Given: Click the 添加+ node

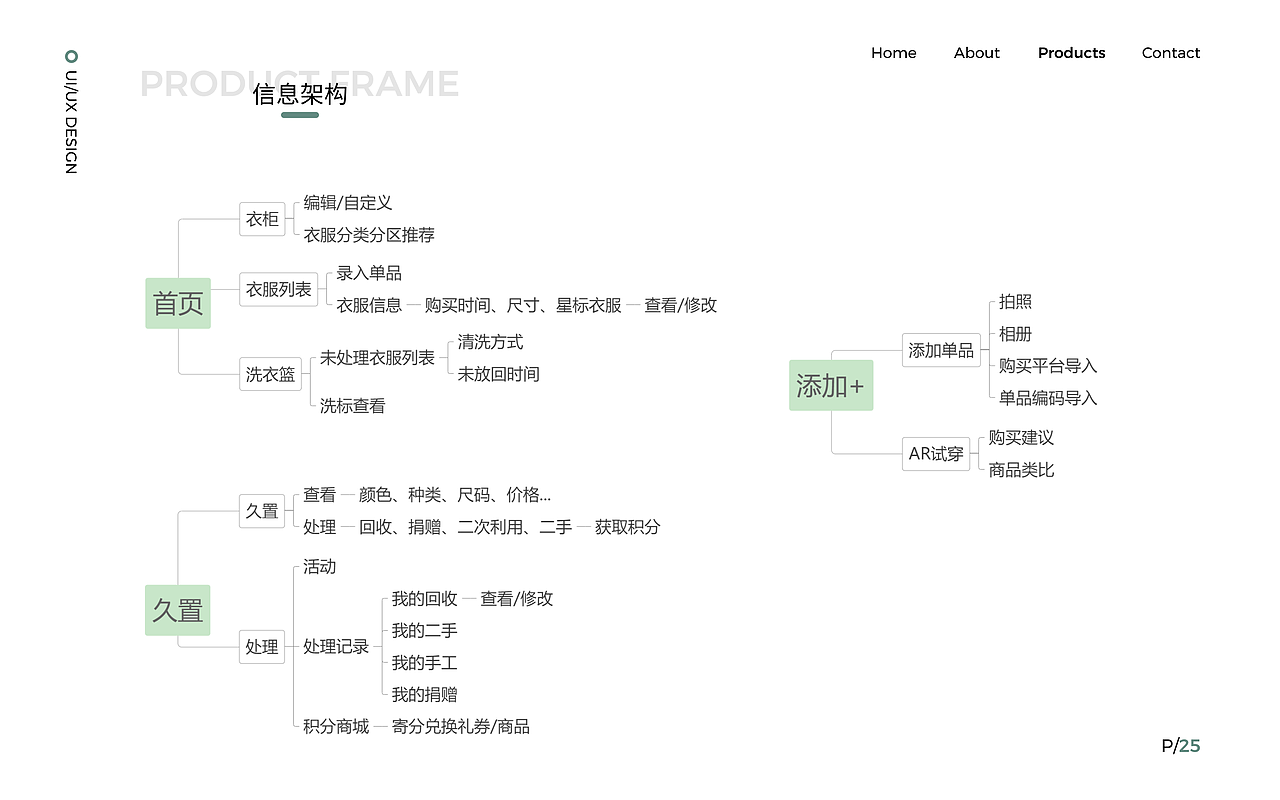Looking at the screenshot, I should click(x=831, y=384).
